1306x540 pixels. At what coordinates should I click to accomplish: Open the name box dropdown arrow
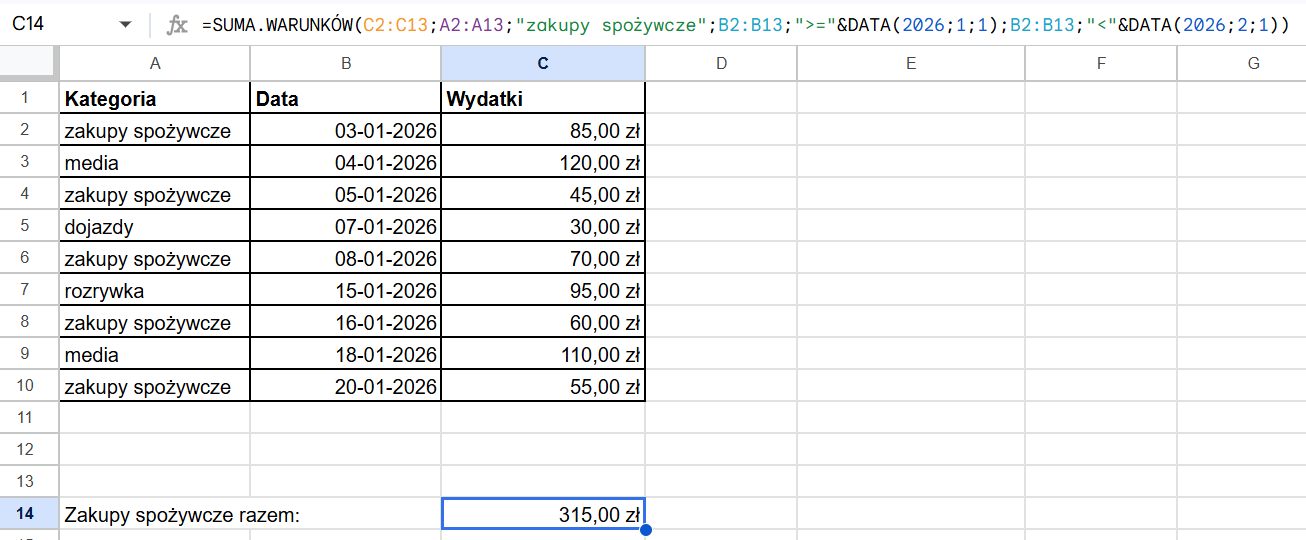click(x=125, y=24)
